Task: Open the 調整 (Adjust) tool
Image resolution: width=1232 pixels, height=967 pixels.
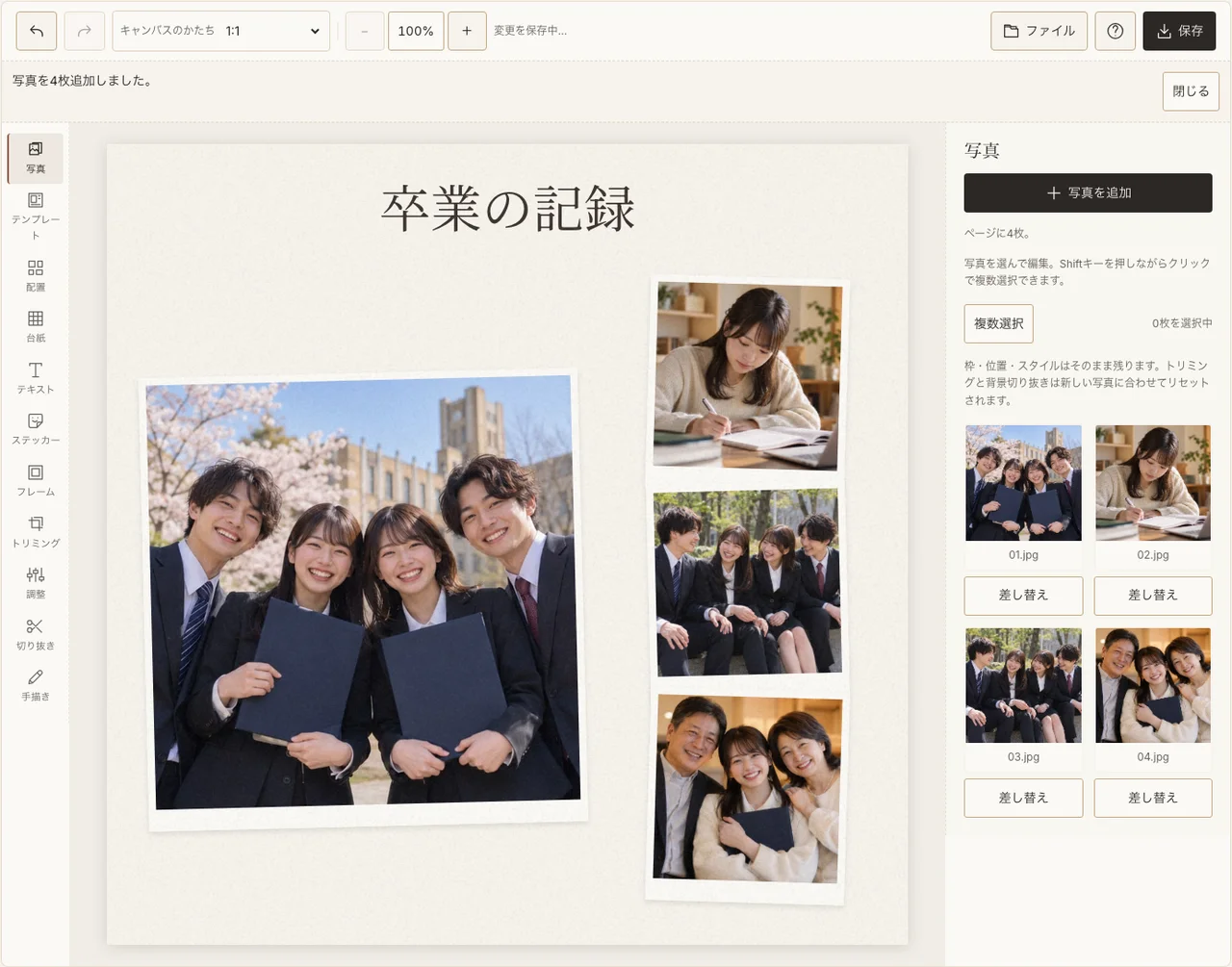Action: click(x=36, y=582)
